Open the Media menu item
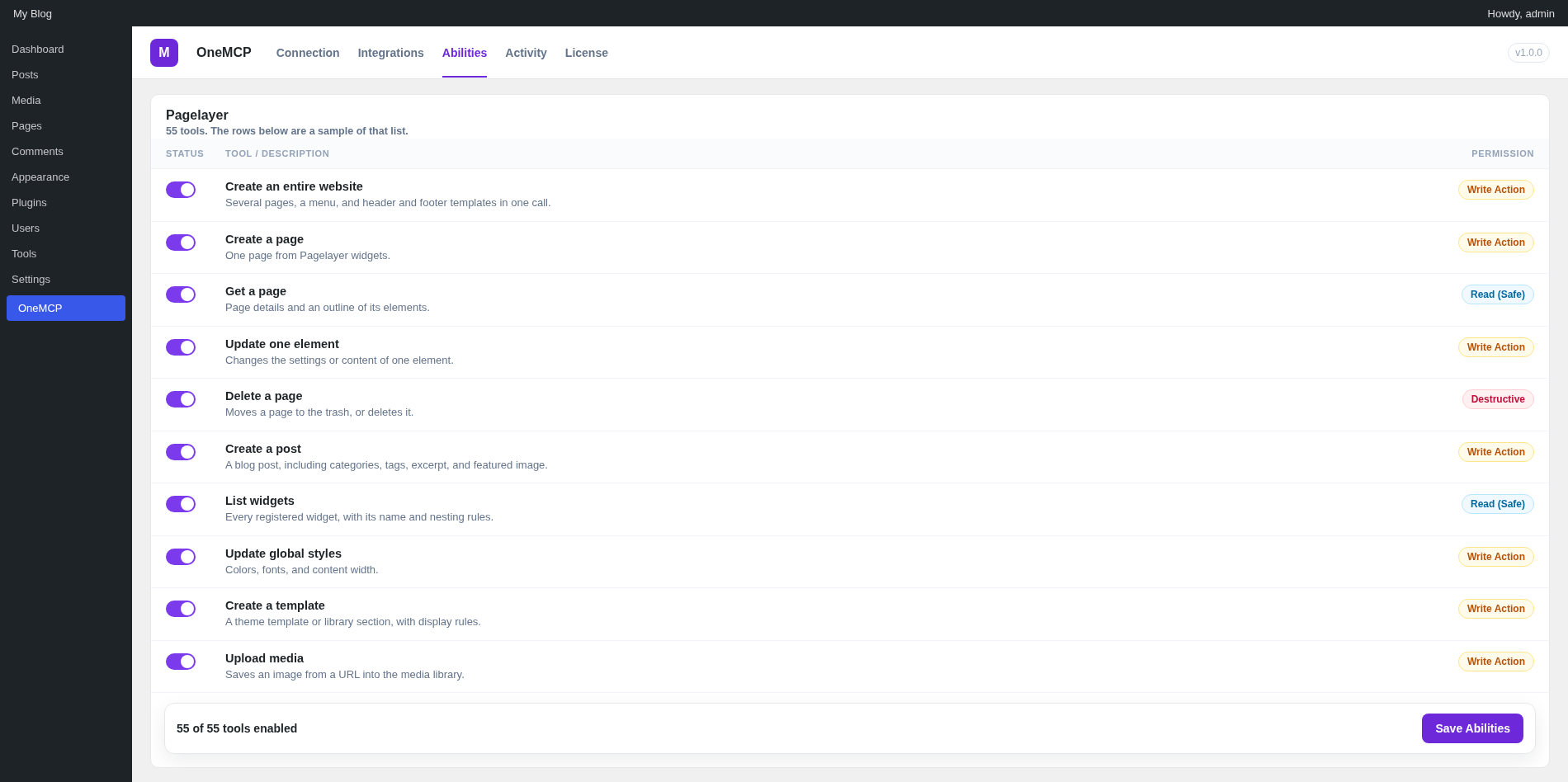 coord(66,101)
